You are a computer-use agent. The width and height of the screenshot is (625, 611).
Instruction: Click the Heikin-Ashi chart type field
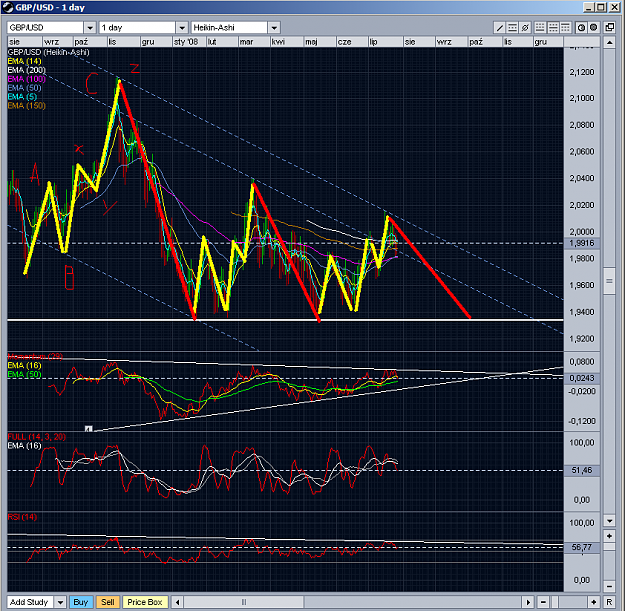point(229,28)
